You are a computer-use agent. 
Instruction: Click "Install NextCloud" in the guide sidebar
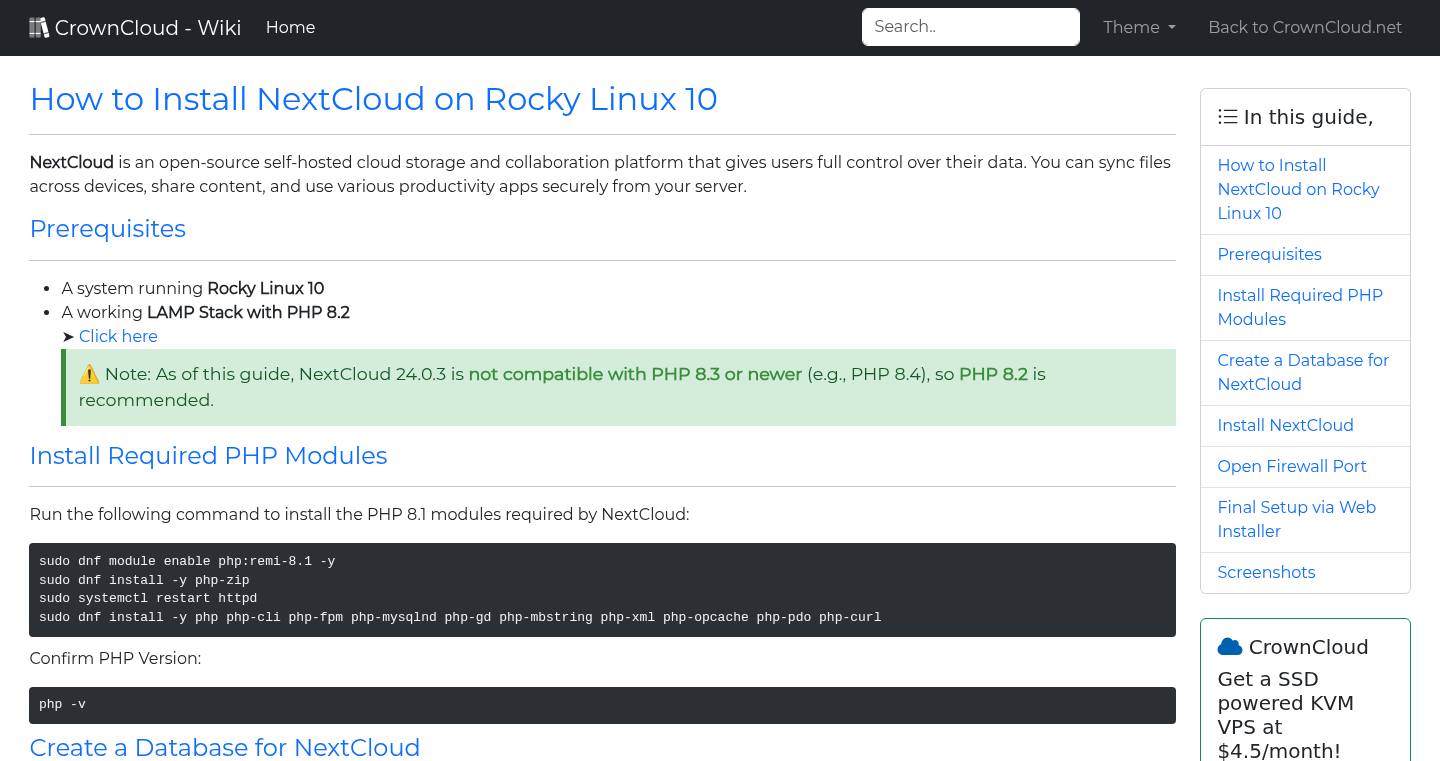pos(1285,425)
